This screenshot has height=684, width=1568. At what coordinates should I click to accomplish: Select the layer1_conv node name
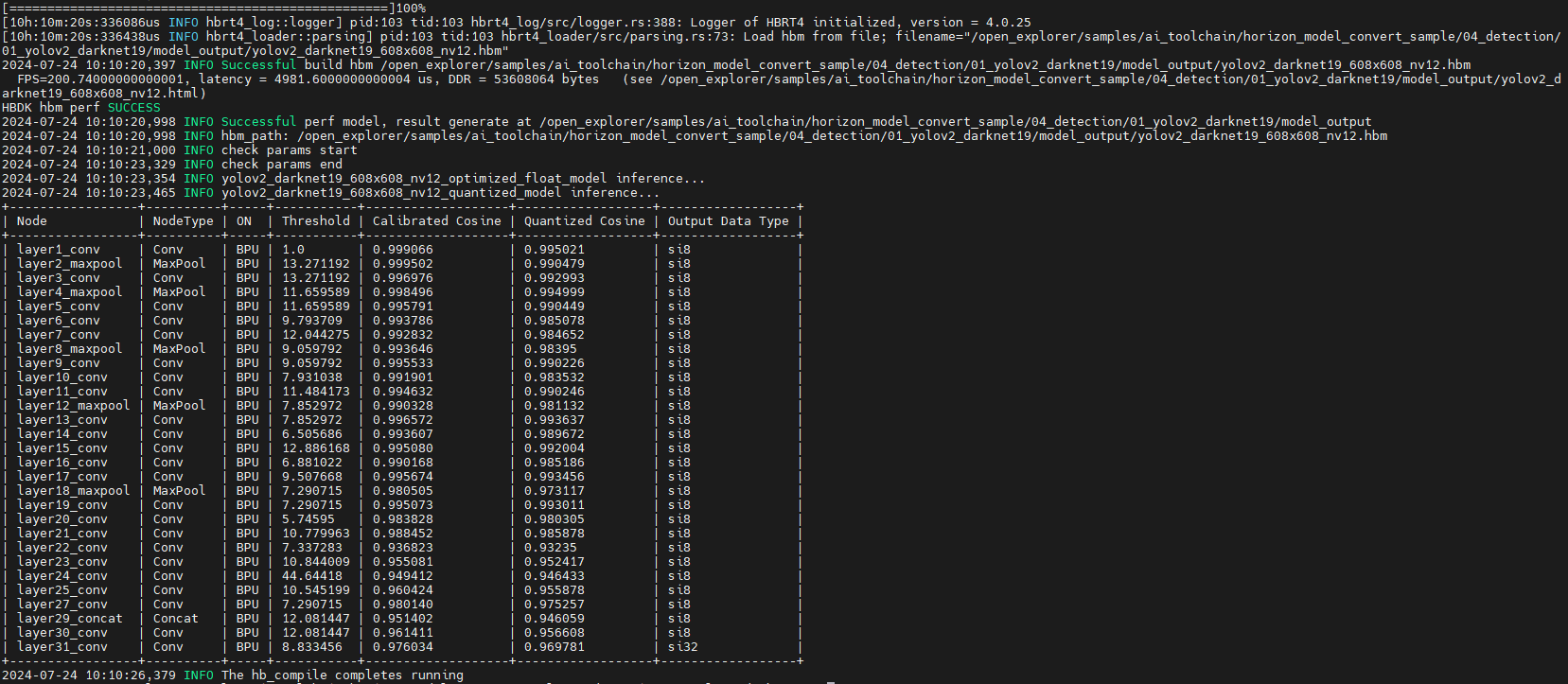point(58,250)
